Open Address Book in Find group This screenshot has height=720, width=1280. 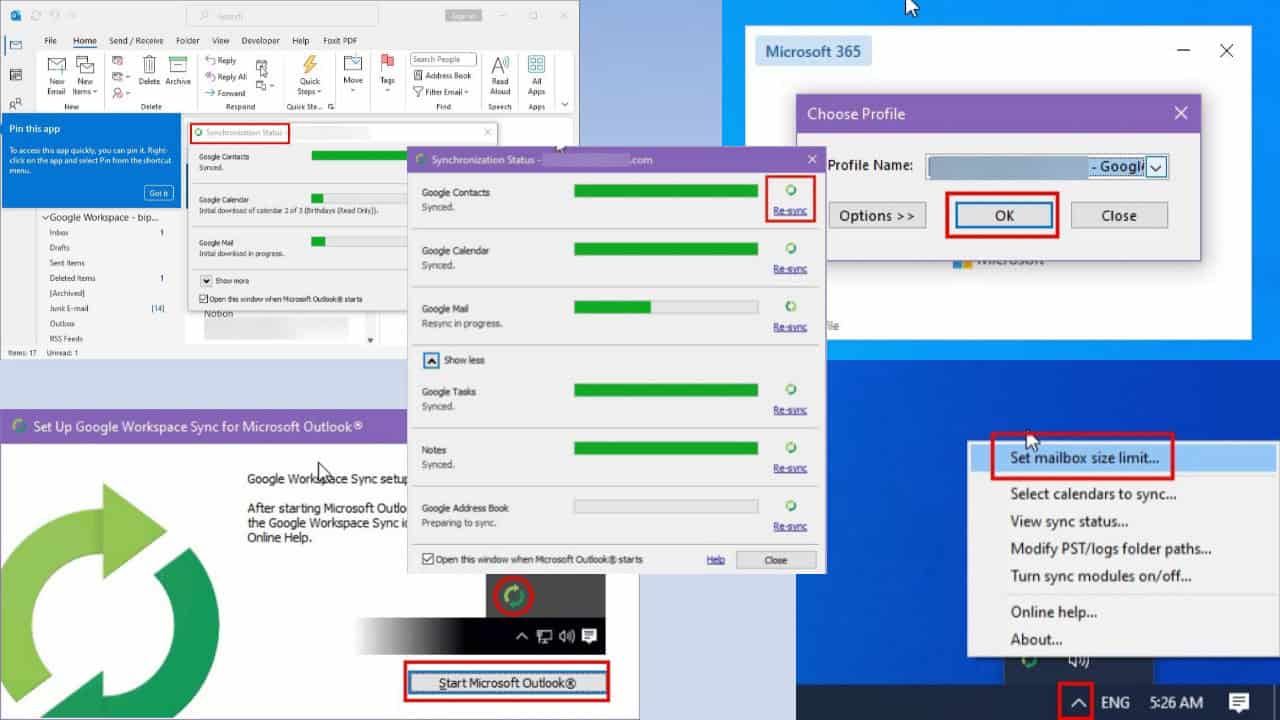pos(442,75)
